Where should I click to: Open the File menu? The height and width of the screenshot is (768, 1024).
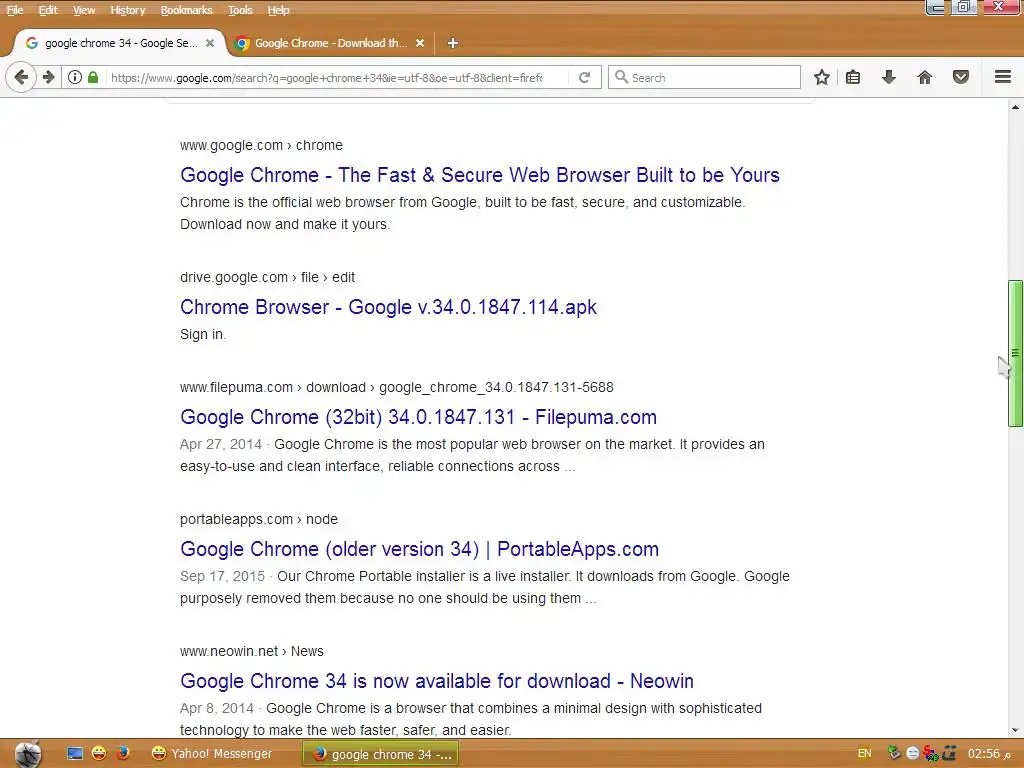[x=15, y=10]
